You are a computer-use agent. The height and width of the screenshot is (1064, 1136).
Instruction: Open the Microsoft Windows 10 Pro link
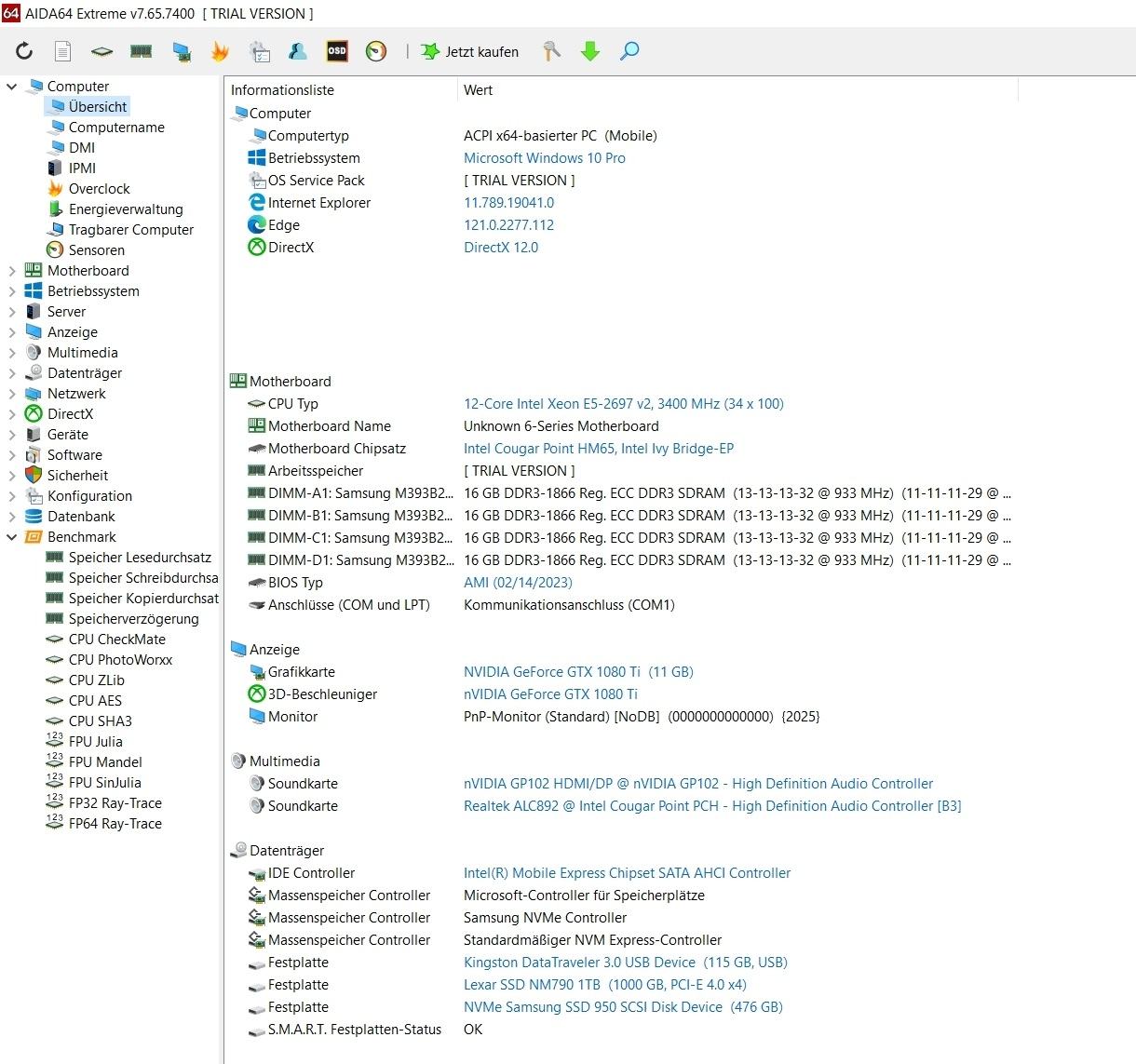pyautogui.click(x=545, y=158)
